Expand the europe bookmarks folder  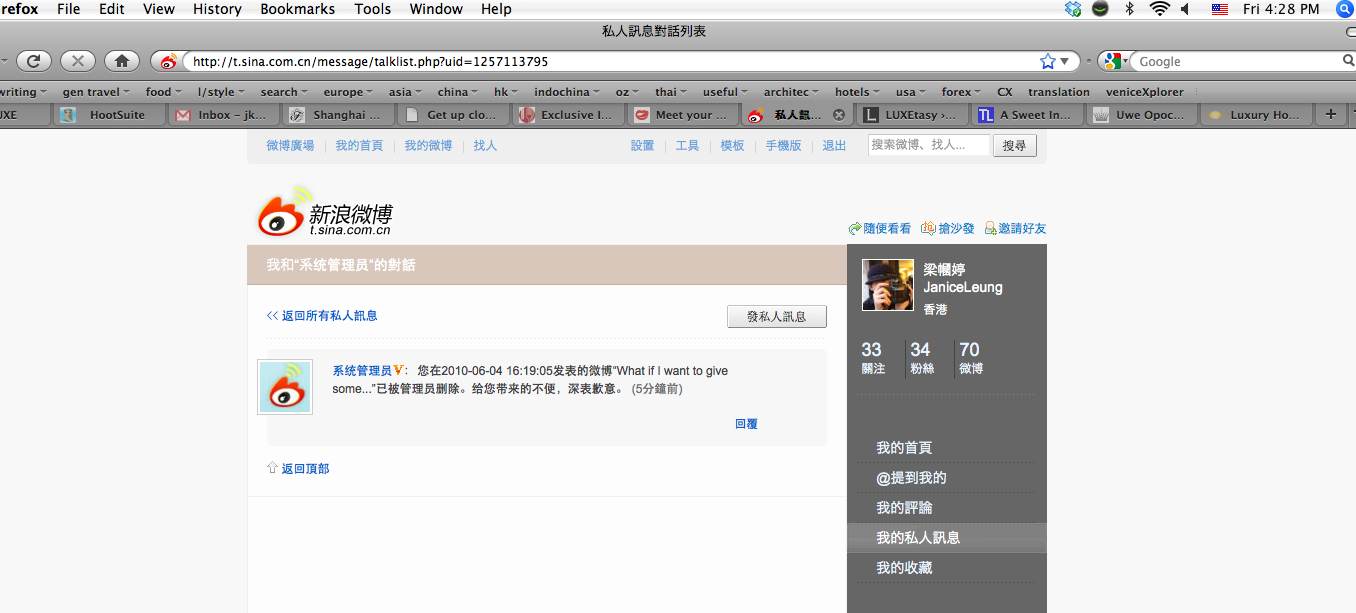pos(348,92)
